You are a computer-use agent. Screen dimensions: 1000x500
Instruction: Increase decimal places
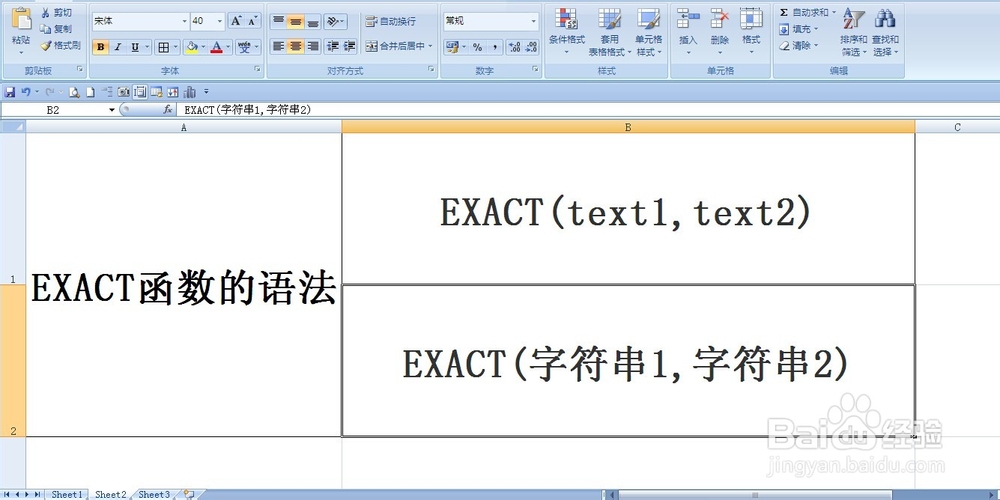(x=515, y=47)
